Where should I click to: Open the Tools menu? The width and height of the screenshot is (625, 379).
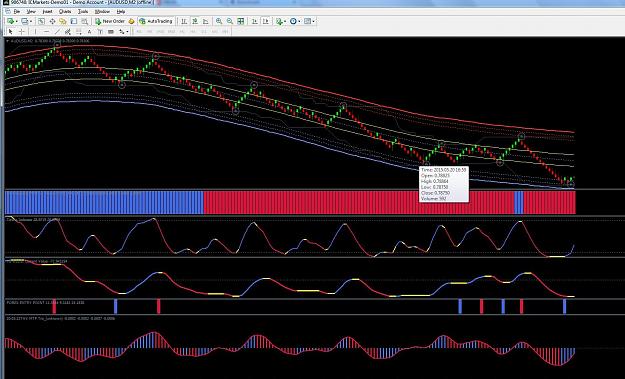click(x=83, y=12)
